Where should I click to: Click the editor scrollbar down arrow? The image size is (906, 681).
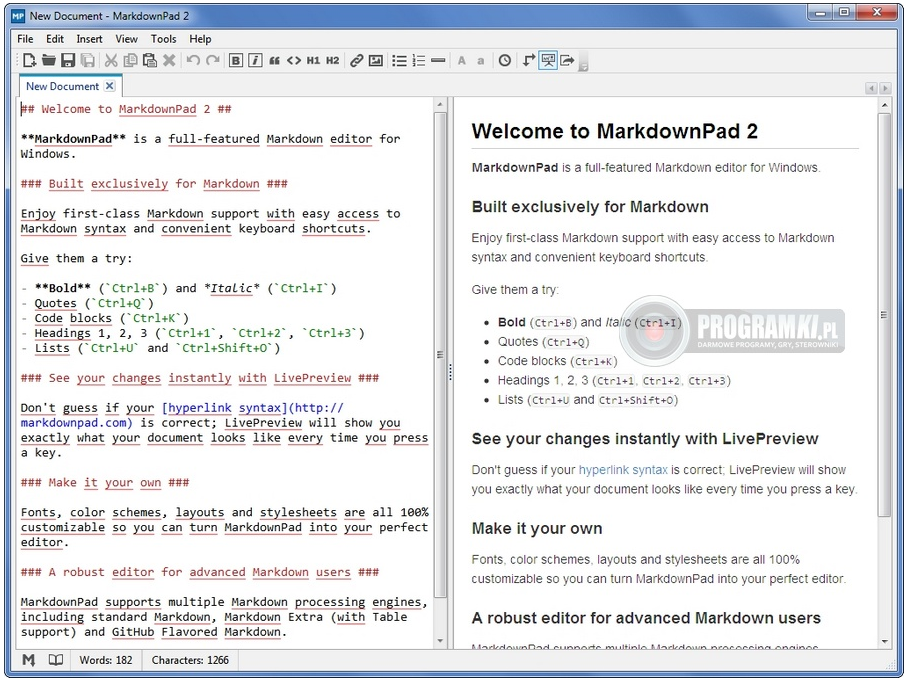pos(440,641)
